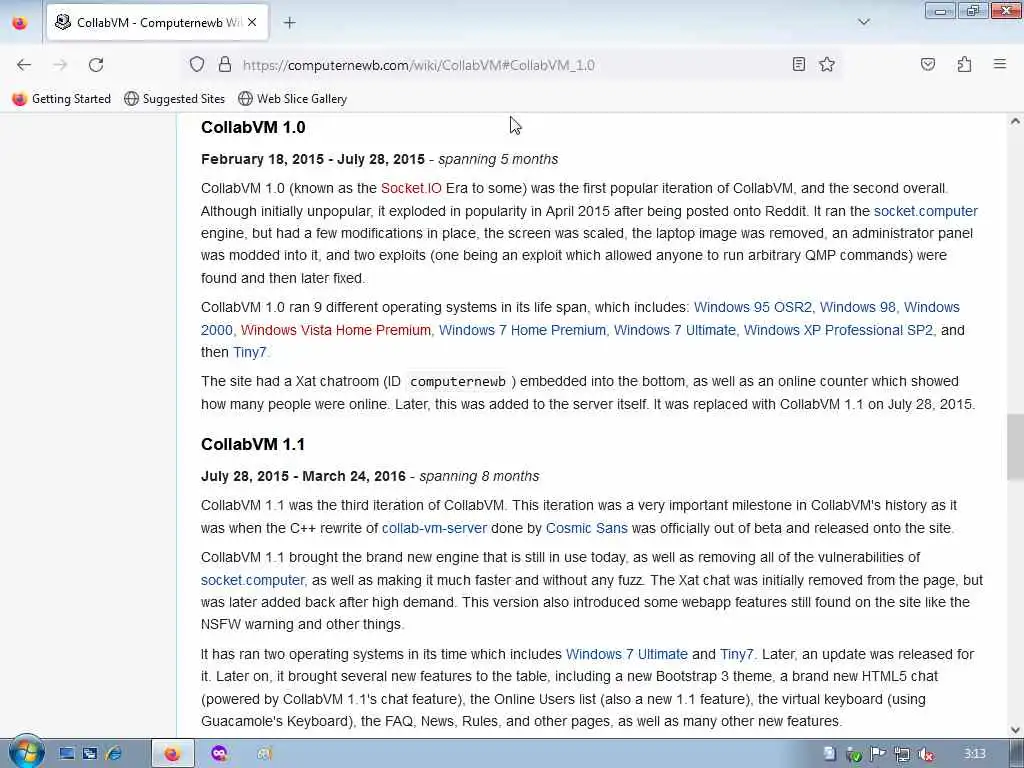
Task: Open the Windows Start menu
Action: click(x=26, y=752)
